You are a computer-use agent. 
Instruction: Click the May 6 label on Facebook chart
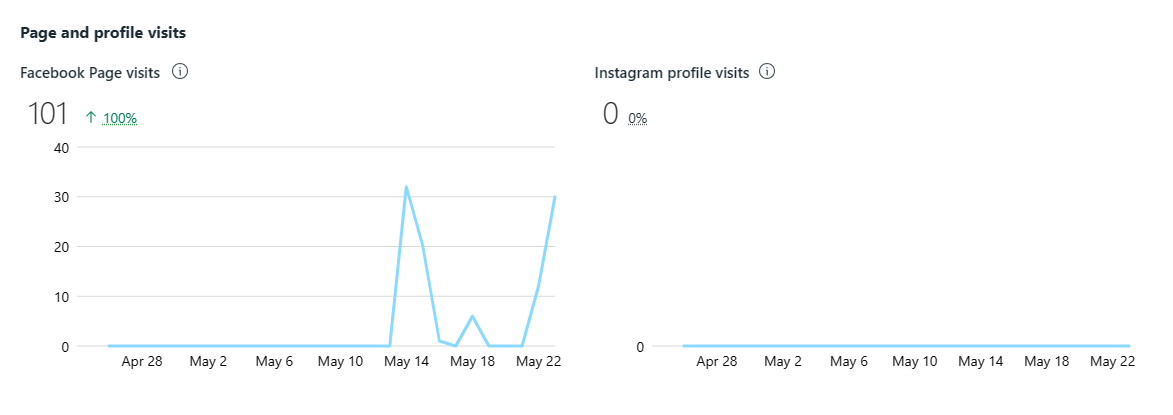[274, 362]
